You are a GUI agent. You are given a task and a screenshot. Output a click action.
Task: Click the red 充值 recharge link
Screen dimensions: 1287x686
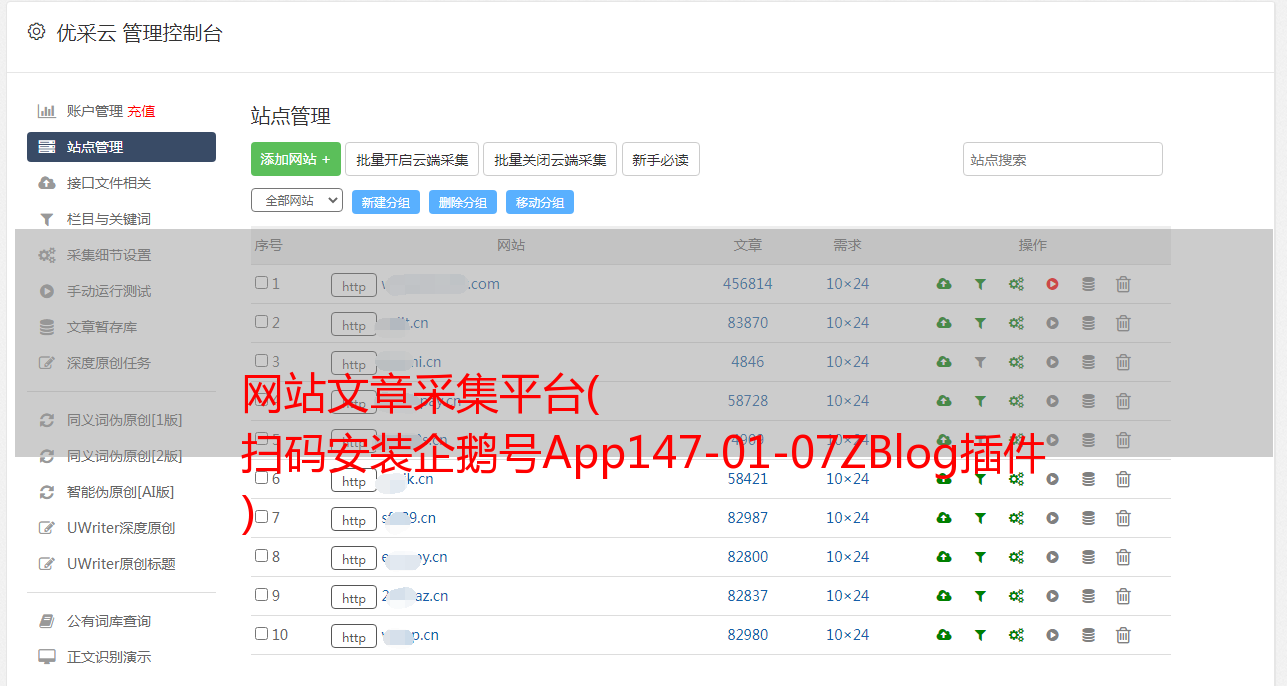[141, 111]
